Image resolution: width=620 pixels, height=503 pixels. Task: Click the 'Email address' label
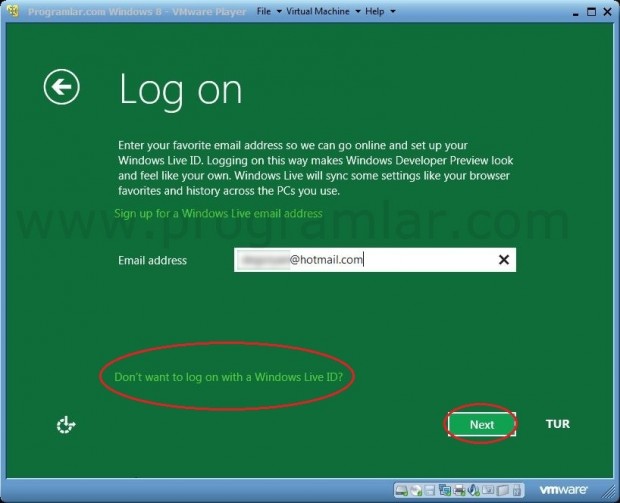click(152, 260)
